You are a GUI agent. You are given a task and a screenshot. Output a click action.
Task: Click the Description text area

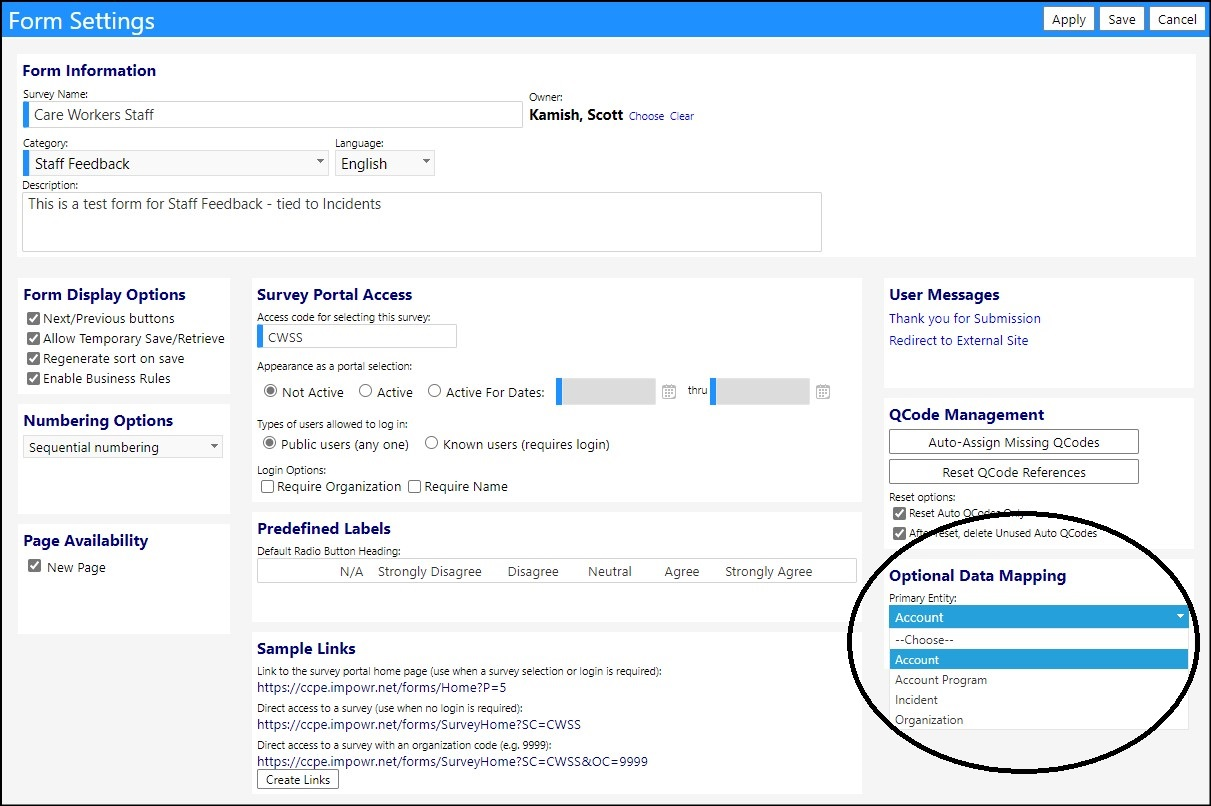coord(422,221)
